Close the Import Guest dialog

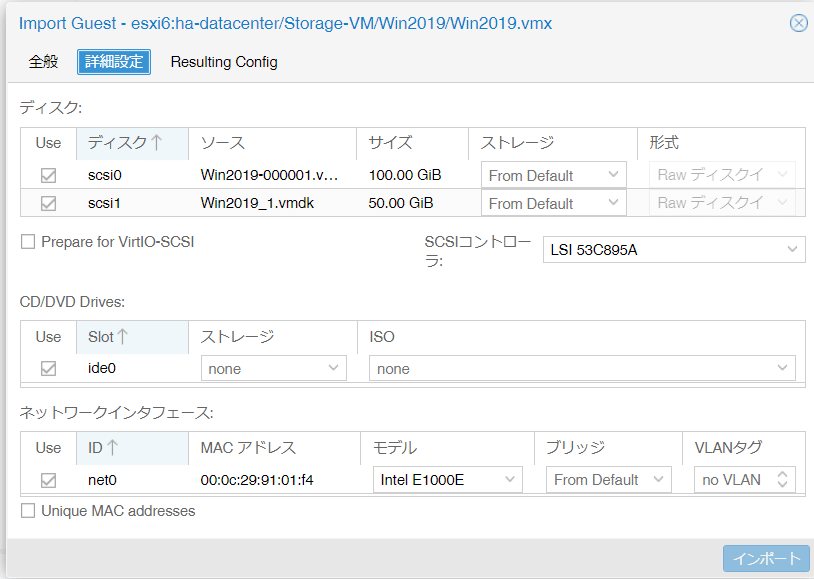798,23
